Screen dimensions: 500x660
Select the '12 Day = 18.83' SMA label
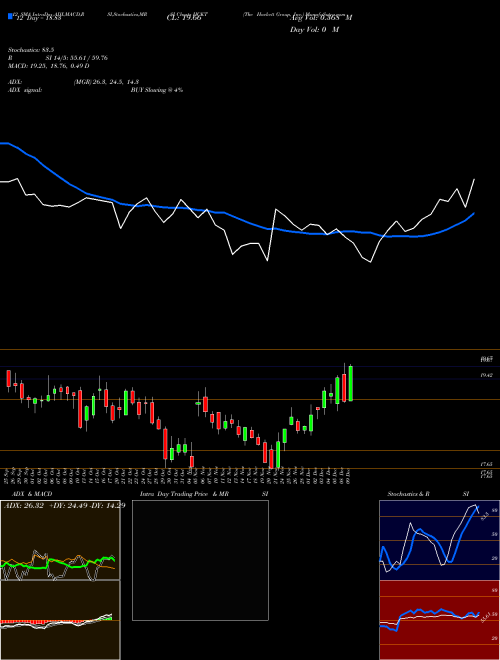[37, 18]
